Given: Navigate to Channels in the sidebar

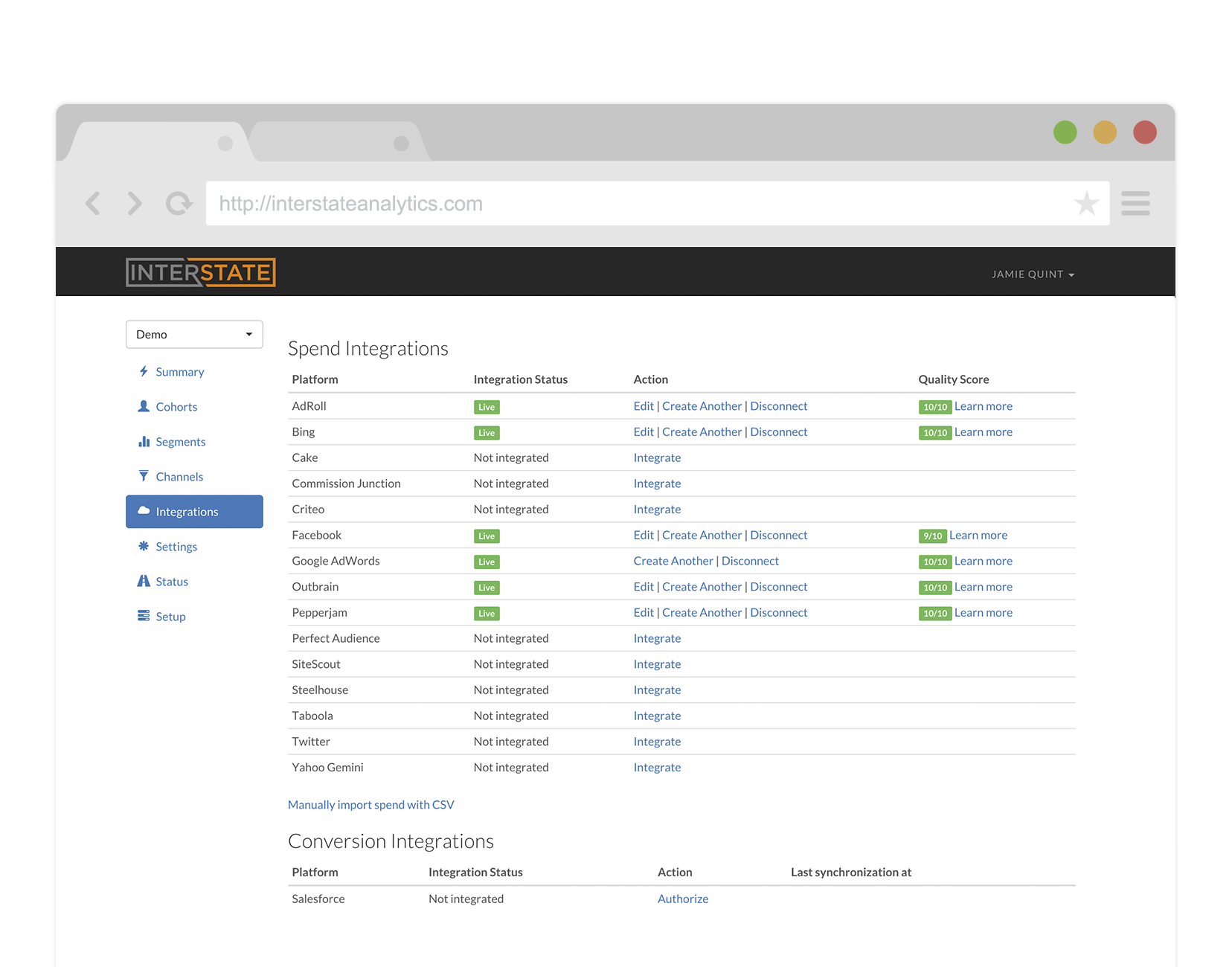Looking at the screenshot, I should point(179,477).
